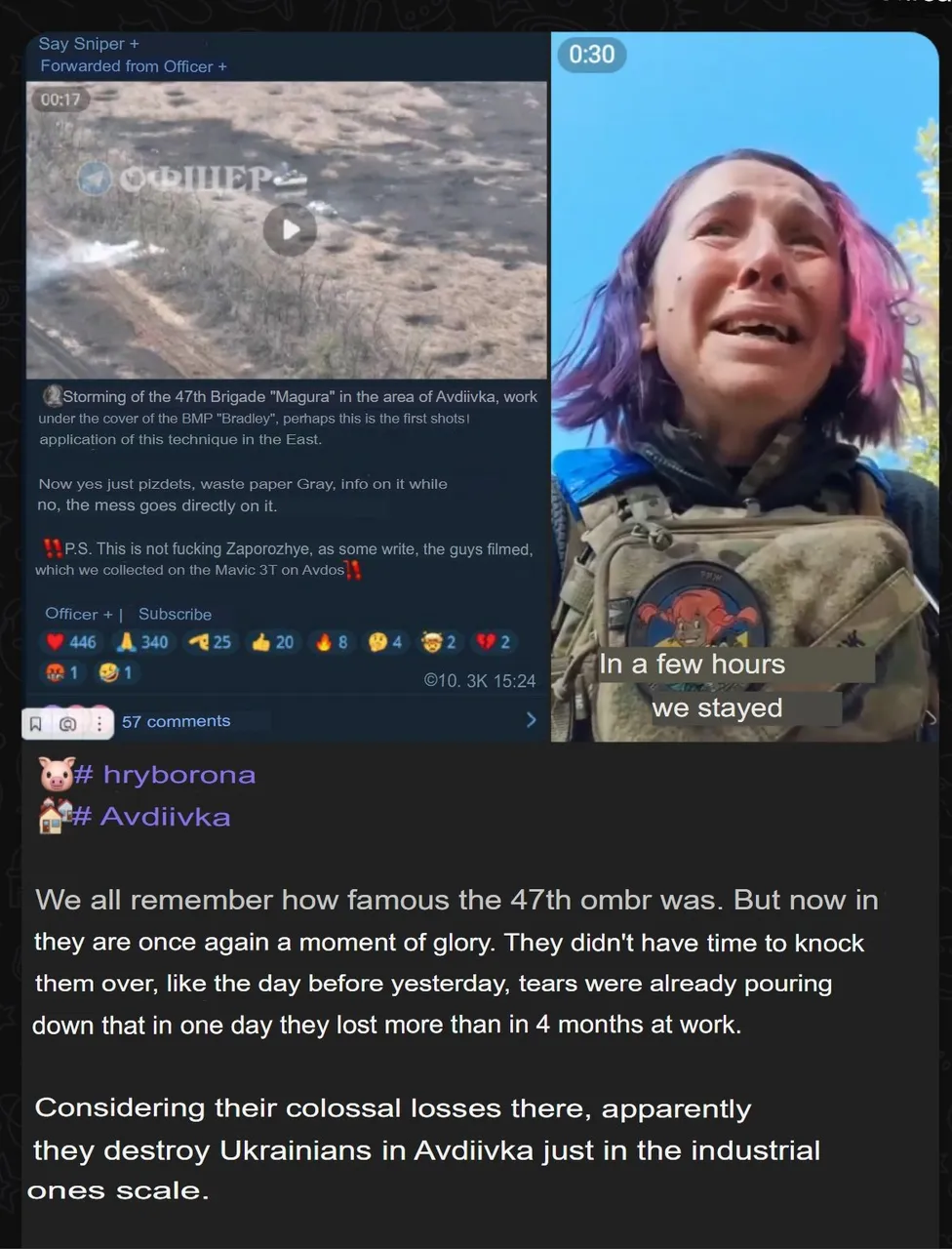
Task: Click the fire reaction 8
Action: pos(332,642)
